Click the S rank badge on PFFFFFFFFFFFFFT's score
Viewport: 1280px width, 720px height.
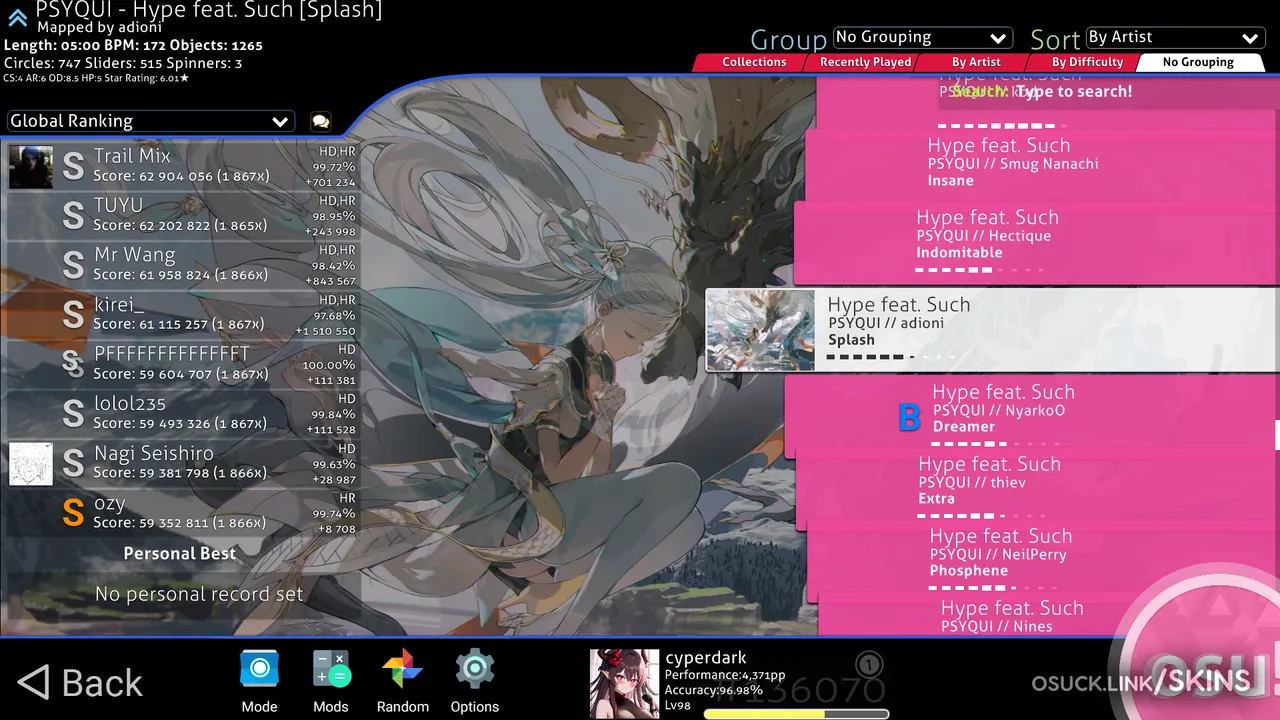tap(73, 364)
